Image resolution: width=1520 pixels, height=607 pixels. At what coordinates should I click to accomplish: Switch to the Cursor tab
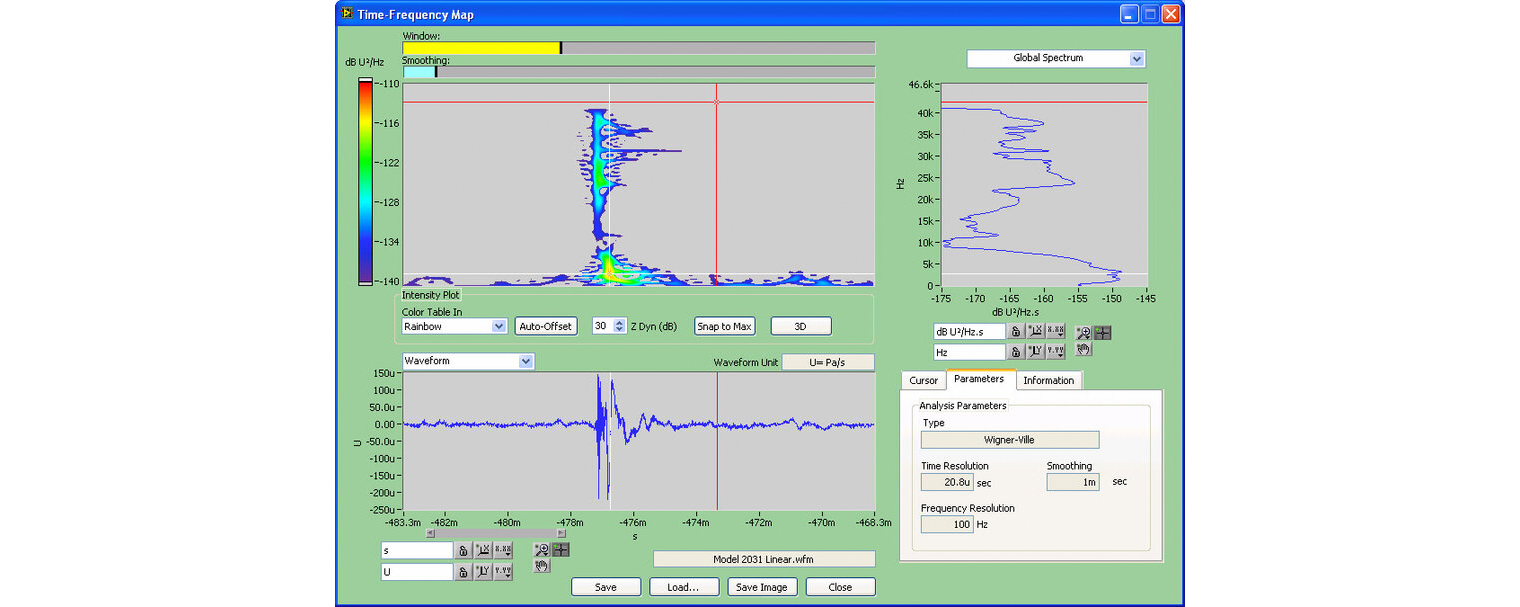pos(923,380)
